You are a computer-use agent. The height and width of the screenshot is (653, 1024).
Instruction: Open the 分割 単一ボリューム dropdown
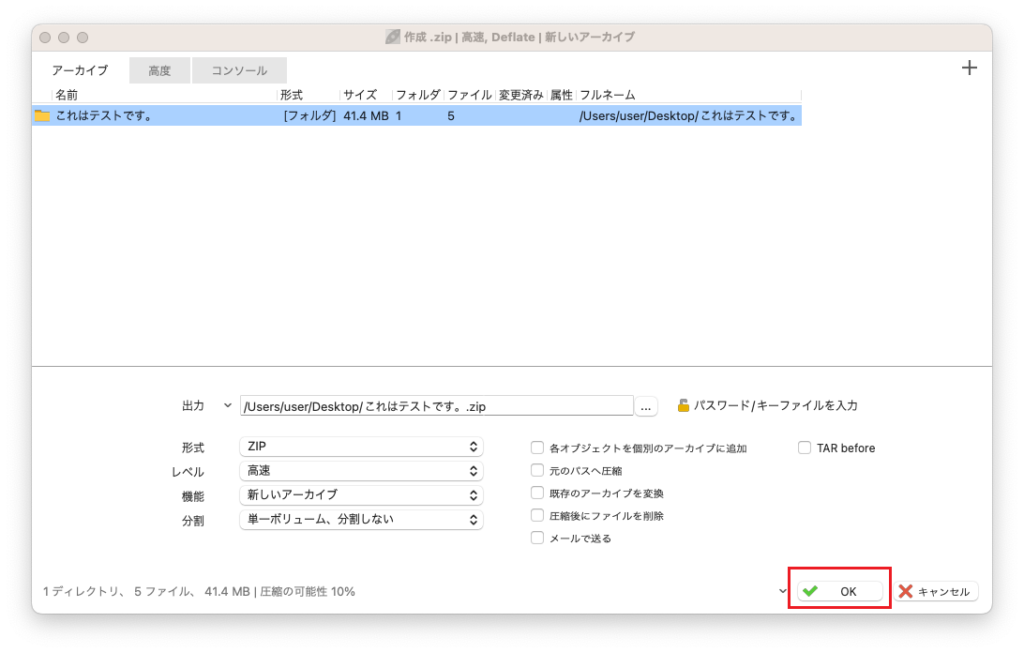tap(361, 520)
